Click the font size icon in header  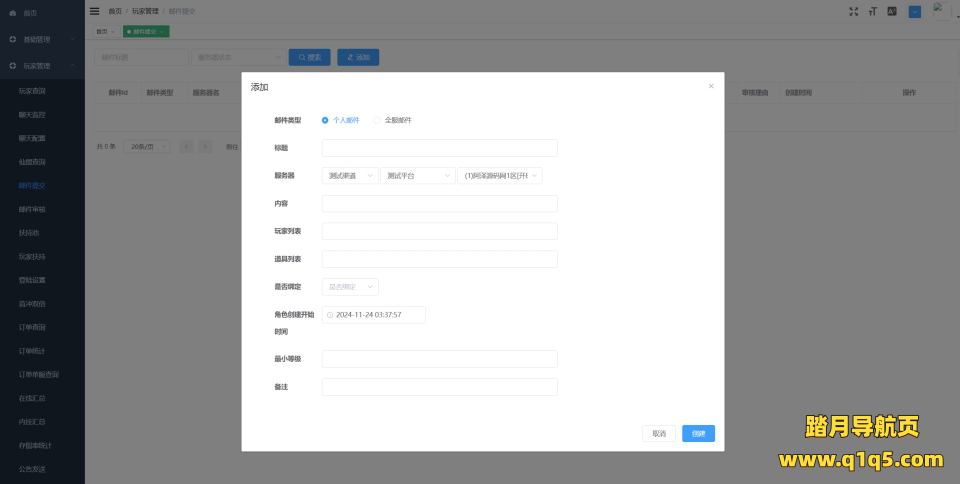coord(873,11)
